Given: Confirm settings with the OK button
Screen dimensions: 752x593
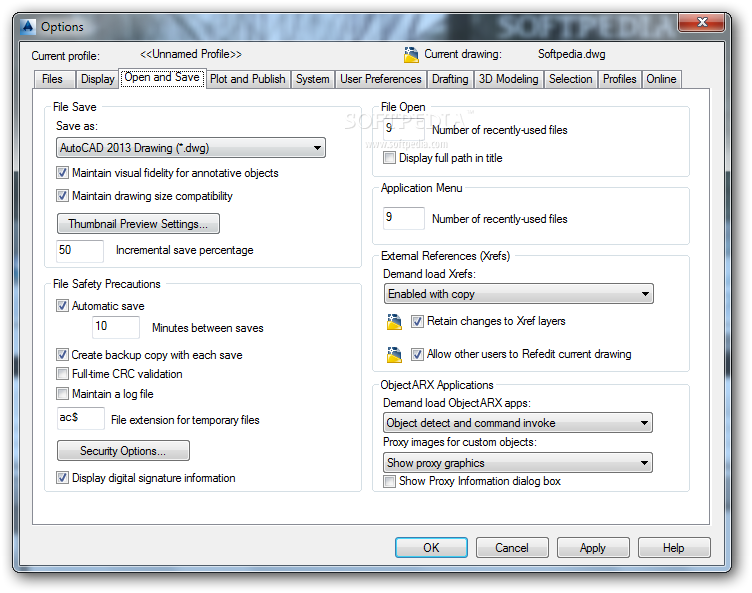Looking at the screenshot, I should [x=431, y=547].
